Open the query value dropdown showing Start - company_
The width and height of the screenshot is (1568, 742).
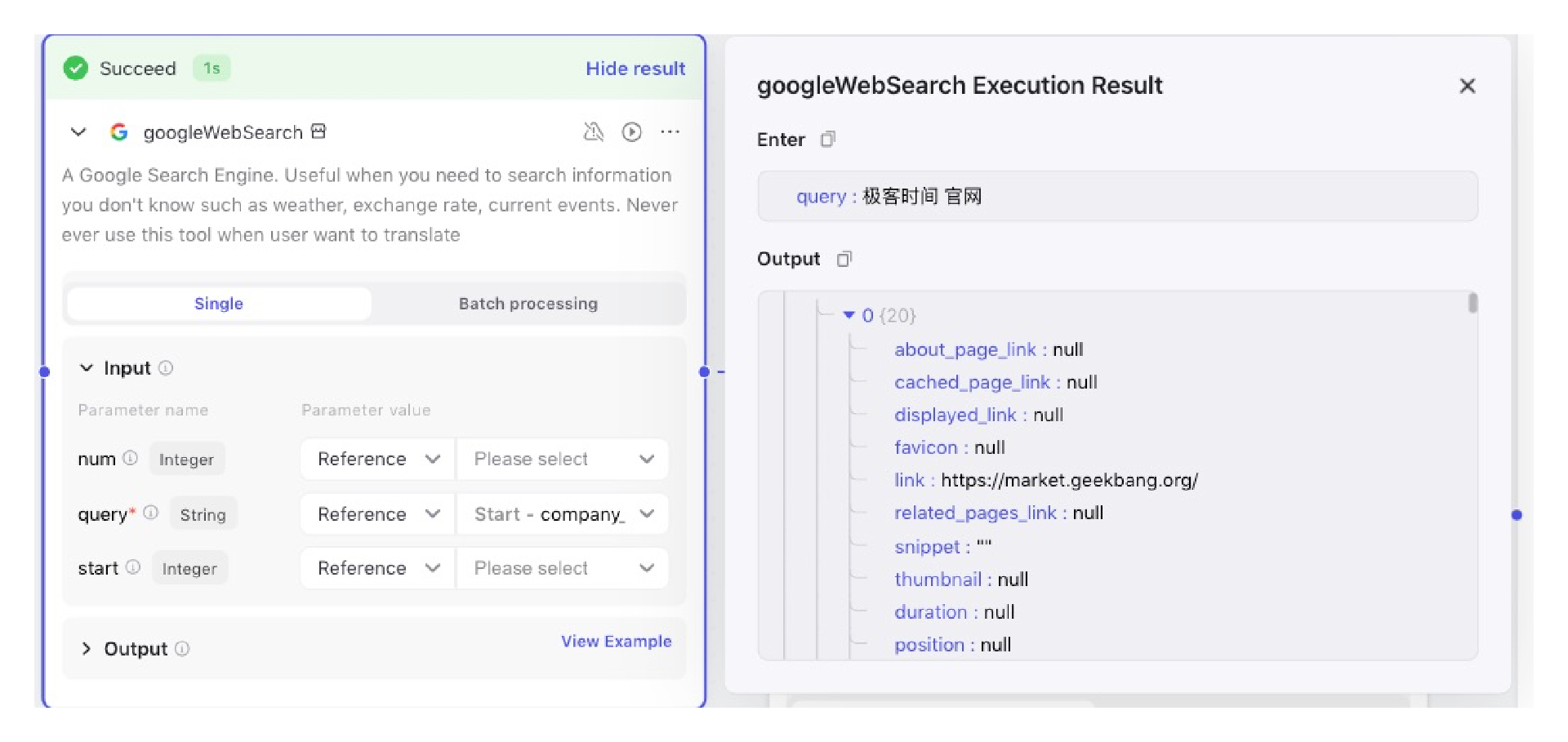(x=563, y=514)
